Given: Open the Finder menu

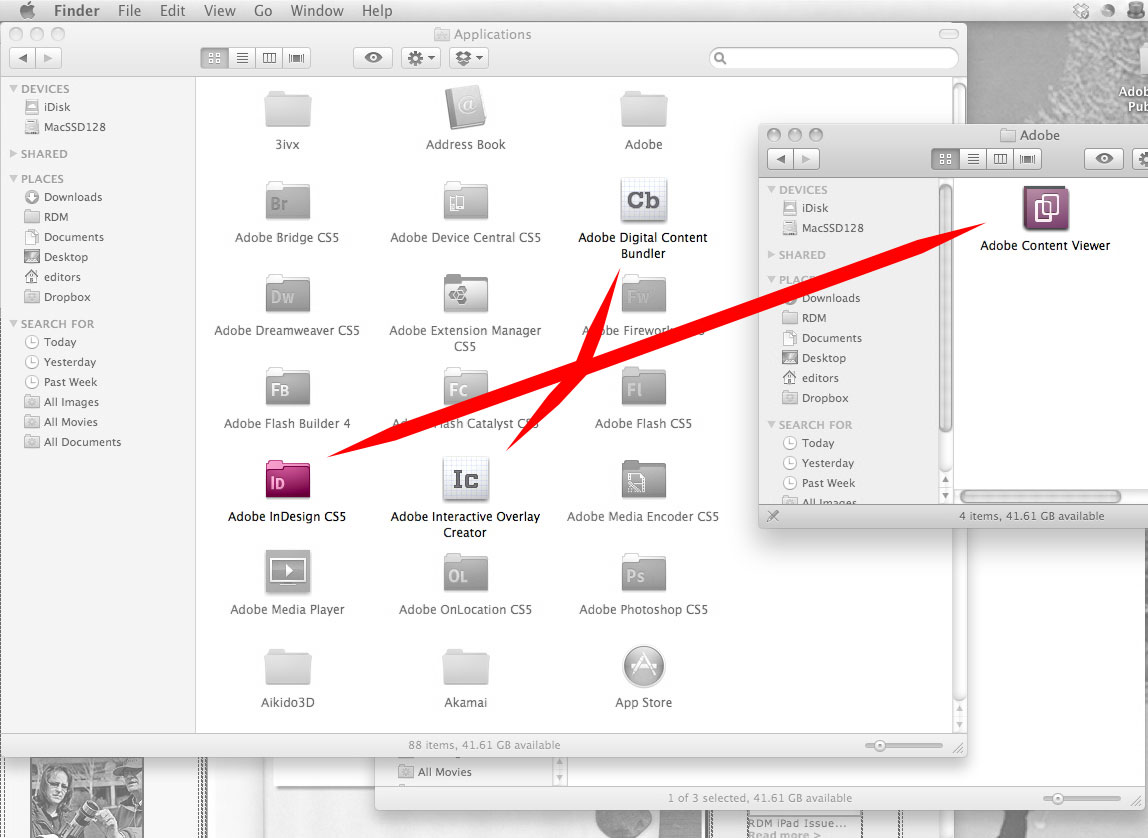Looking at the screenshot, I should point(77,10).
